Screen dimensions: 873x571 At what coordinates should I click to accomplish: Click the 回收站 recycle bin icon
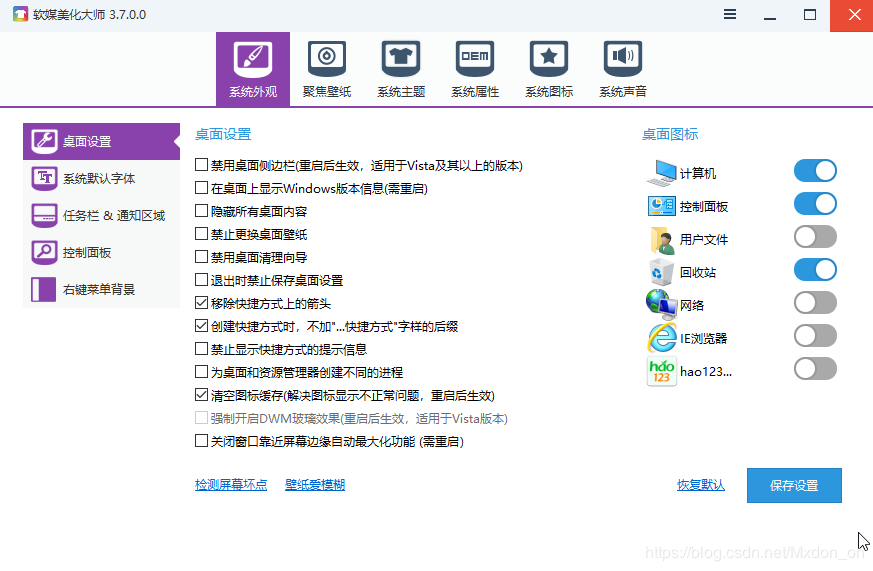pyautogui.click(x=661, y=272)
